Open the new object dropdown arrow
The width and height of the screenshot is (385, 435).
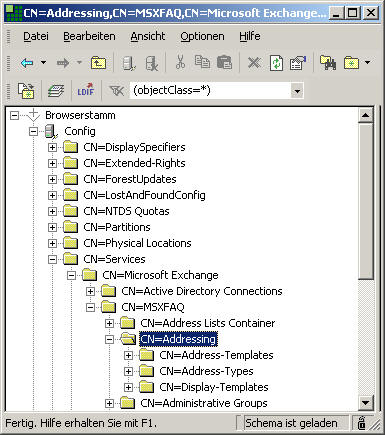pyautogui.click(x=367, y=62)
